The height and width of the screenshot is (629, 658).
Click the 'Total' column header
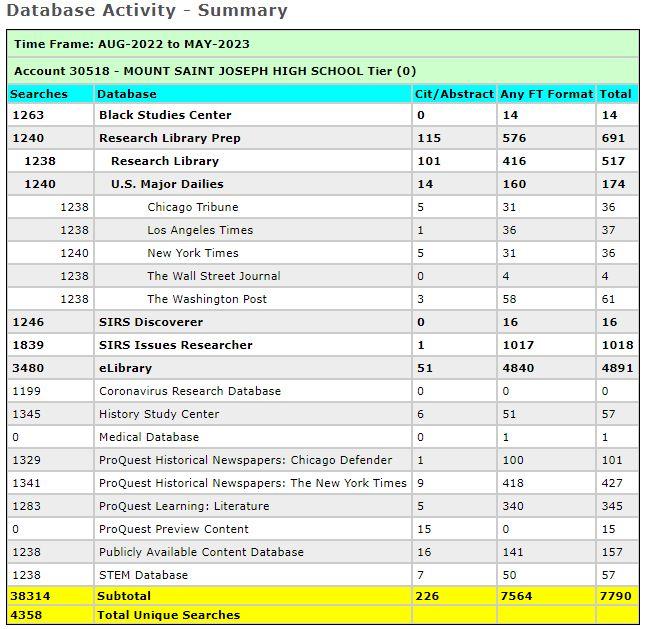(x=615, y=94)
